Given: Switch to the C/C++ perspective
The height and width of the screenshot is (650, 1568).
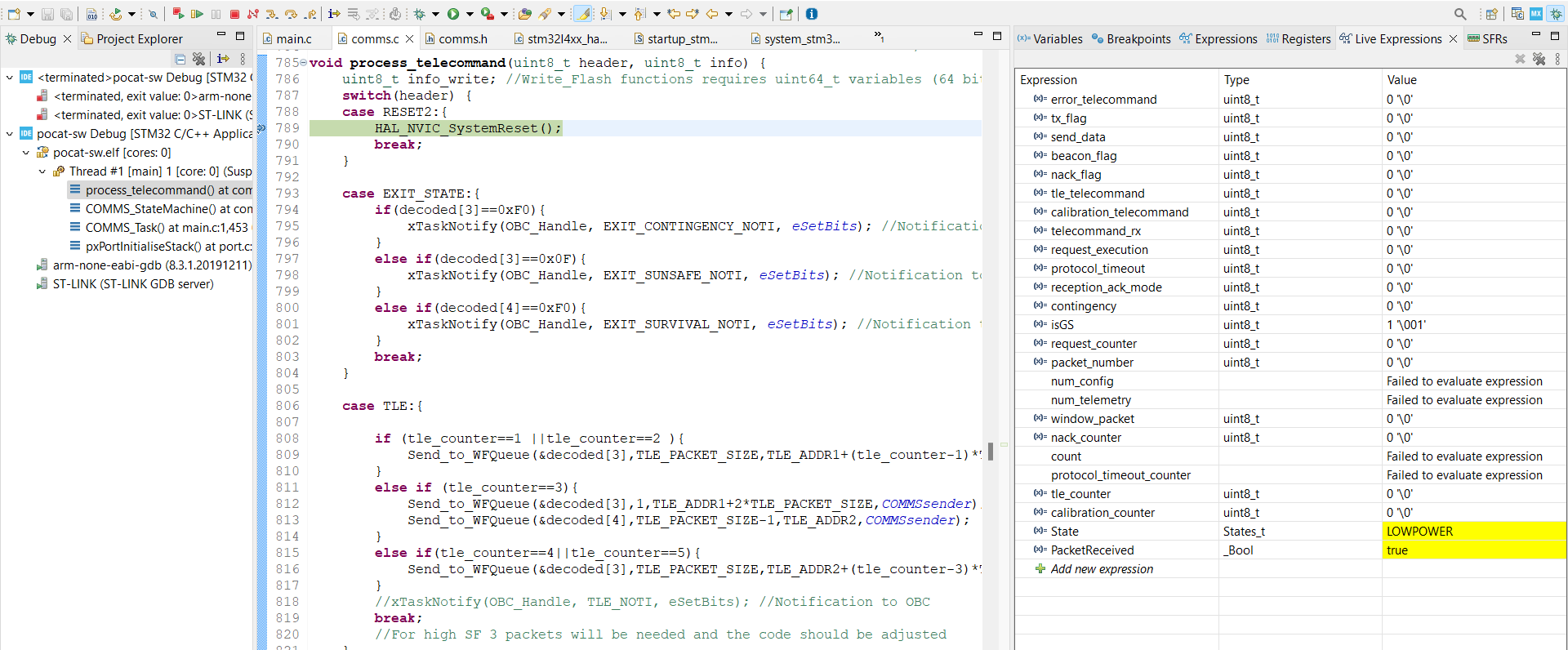Looking at the screenshot, I should [x=1517, y=14].
